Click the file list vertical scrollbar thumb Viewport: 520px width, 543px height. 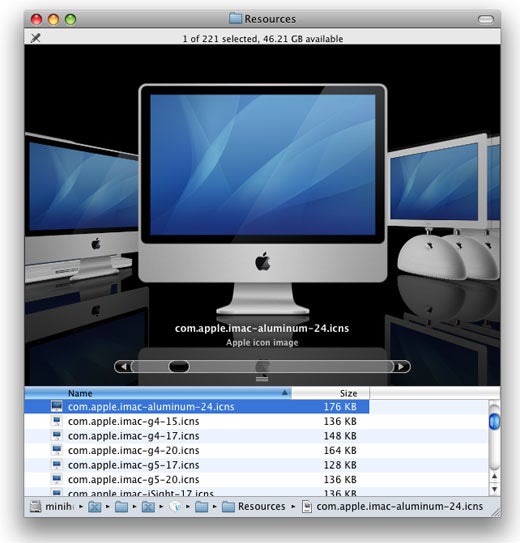pos(494,421)
